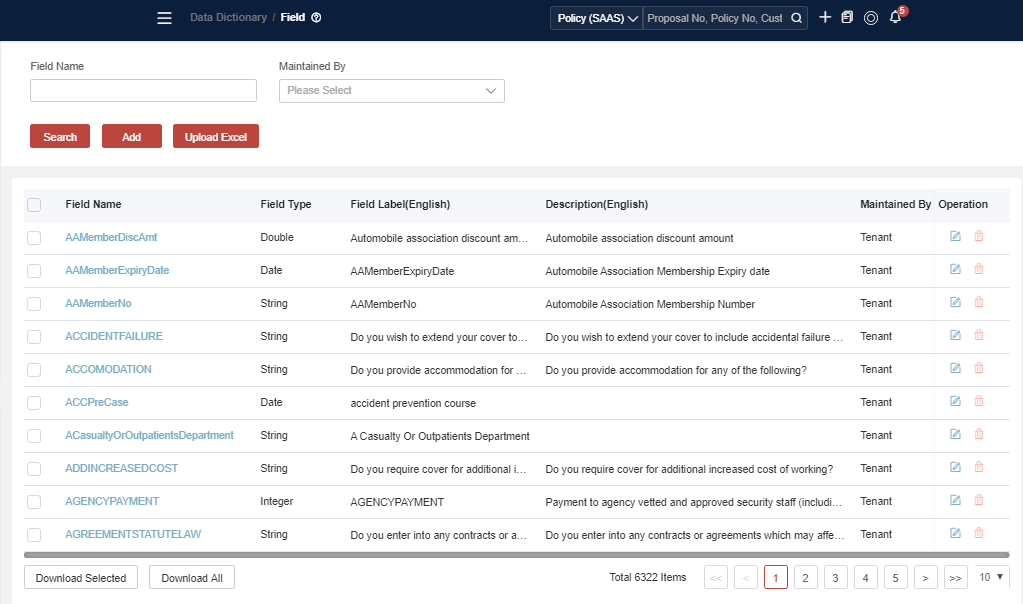The height and width of the screenshot is (604, 1023).
Task: Click the search magnifier icon in header
Action: point(796,18)
